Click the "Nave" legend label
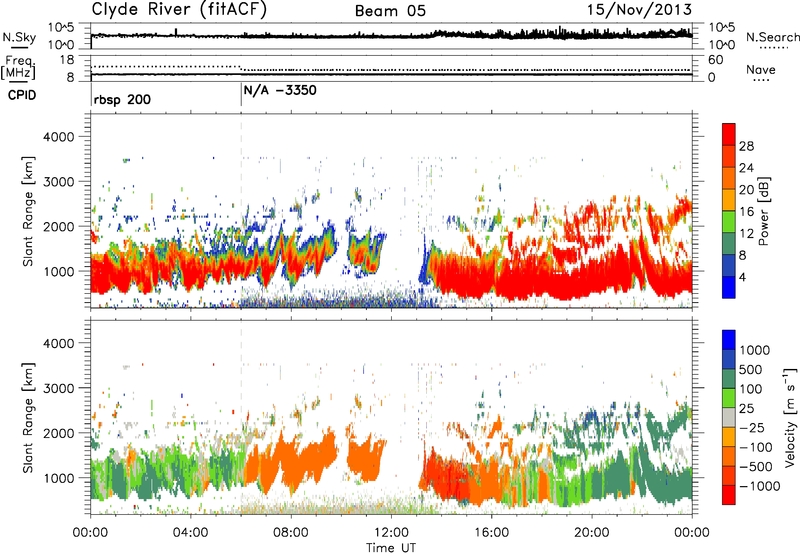800x554 pixels. (761, 69)
